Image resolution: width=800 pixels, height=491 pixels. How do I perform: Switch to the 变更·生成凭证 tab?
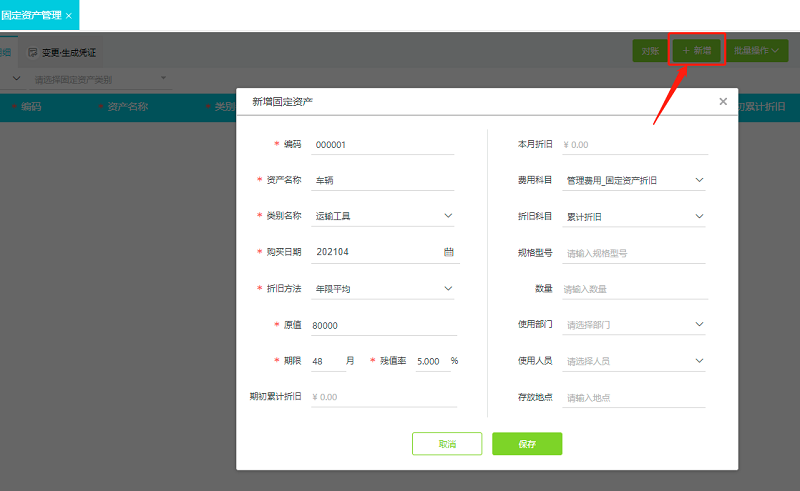(62, 52)
